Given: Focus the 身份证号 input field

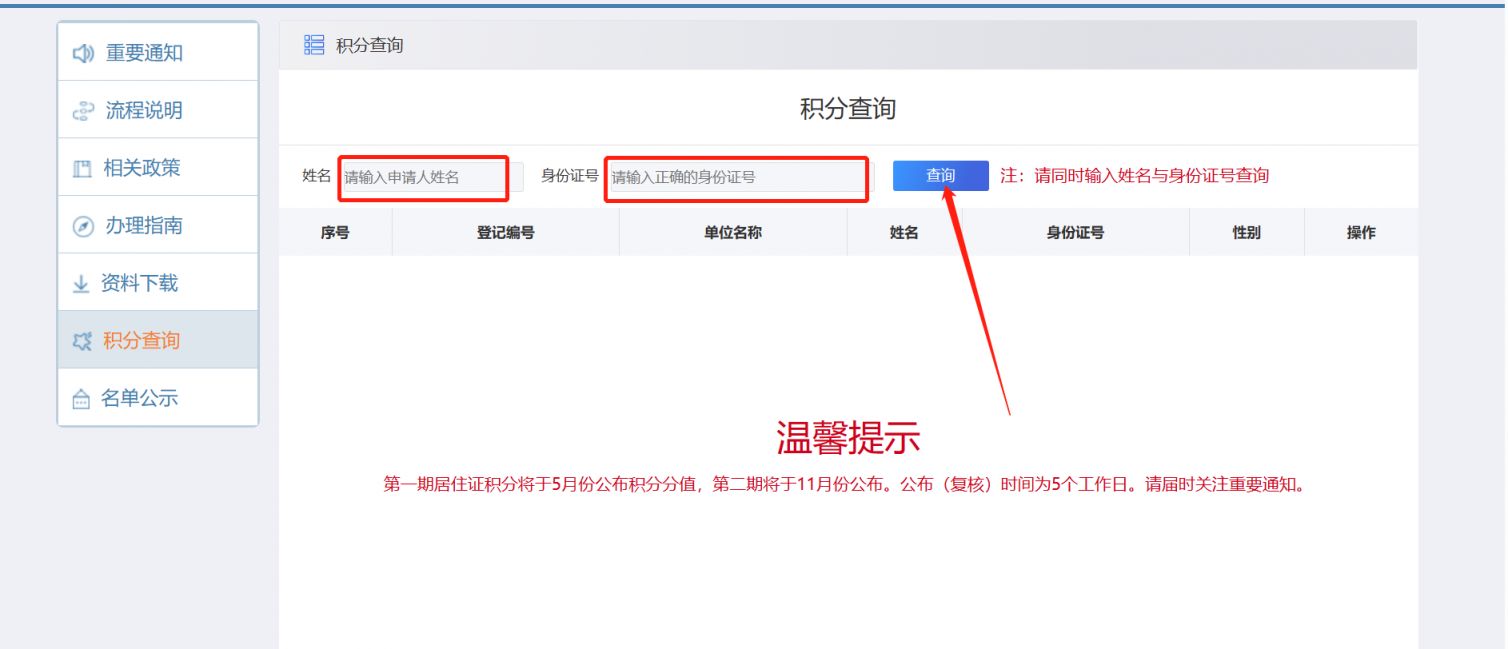Looking at the screenshot, I should (736, 178).
